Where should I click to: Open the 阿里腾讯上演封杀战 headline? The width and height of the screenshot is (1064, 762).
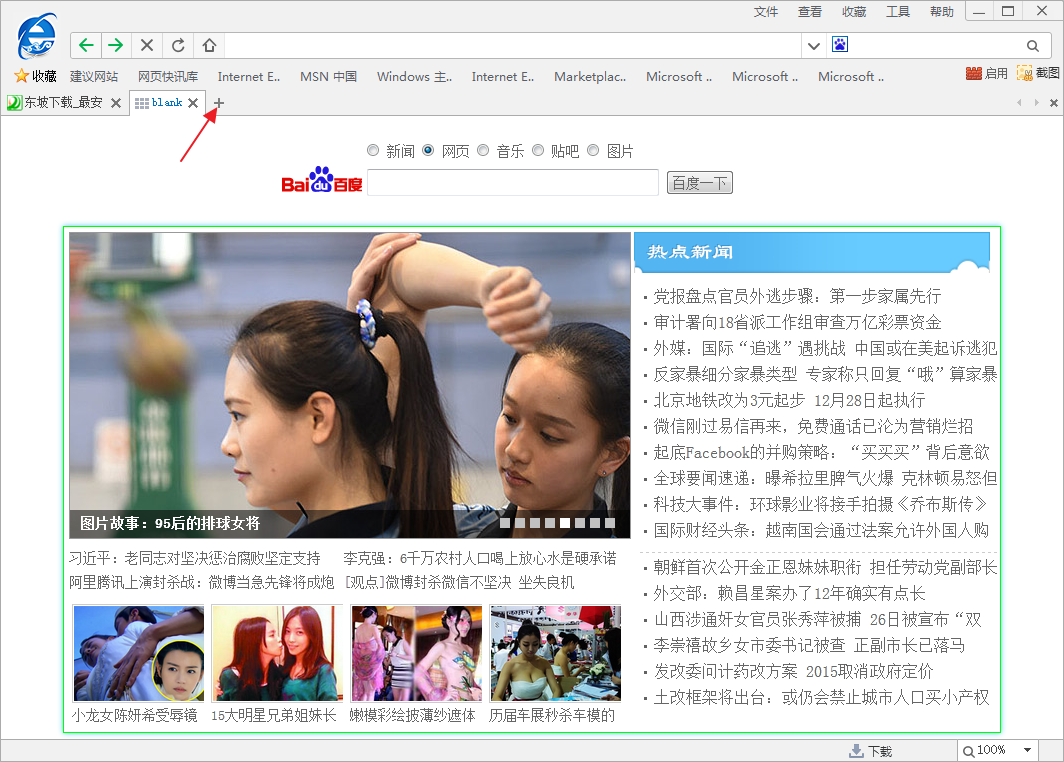tap(202, 582)
